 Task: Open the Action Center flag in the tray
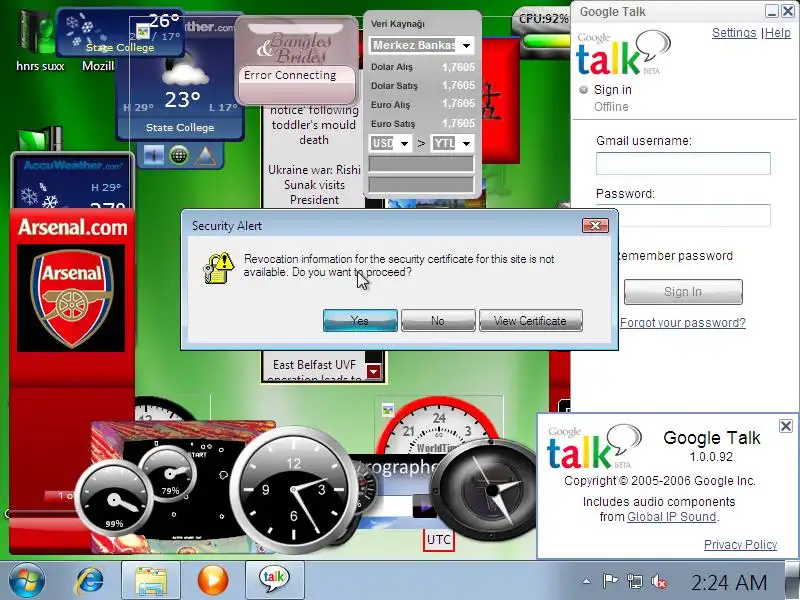(610, 581)
